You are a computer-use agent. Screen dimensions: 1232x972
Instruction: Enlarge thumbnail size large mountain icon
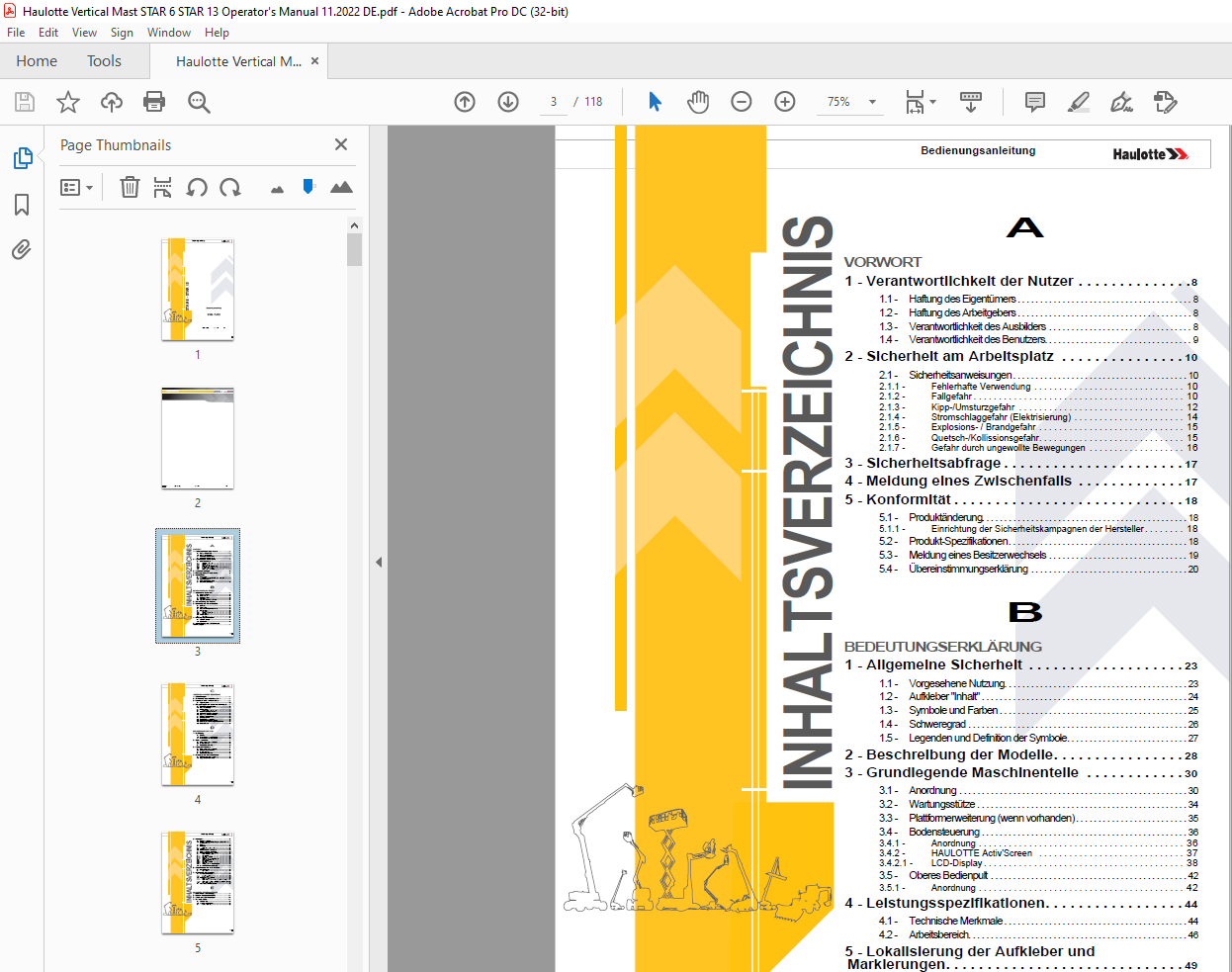click(341, 187)
